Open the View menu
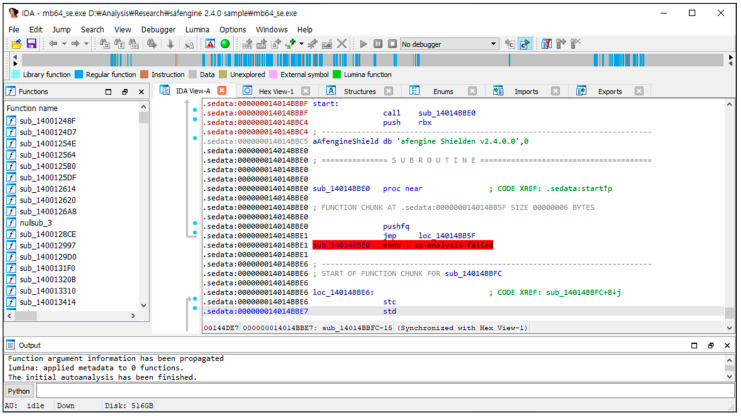Viewport: 741px width, 416px height. click(122, 29)
